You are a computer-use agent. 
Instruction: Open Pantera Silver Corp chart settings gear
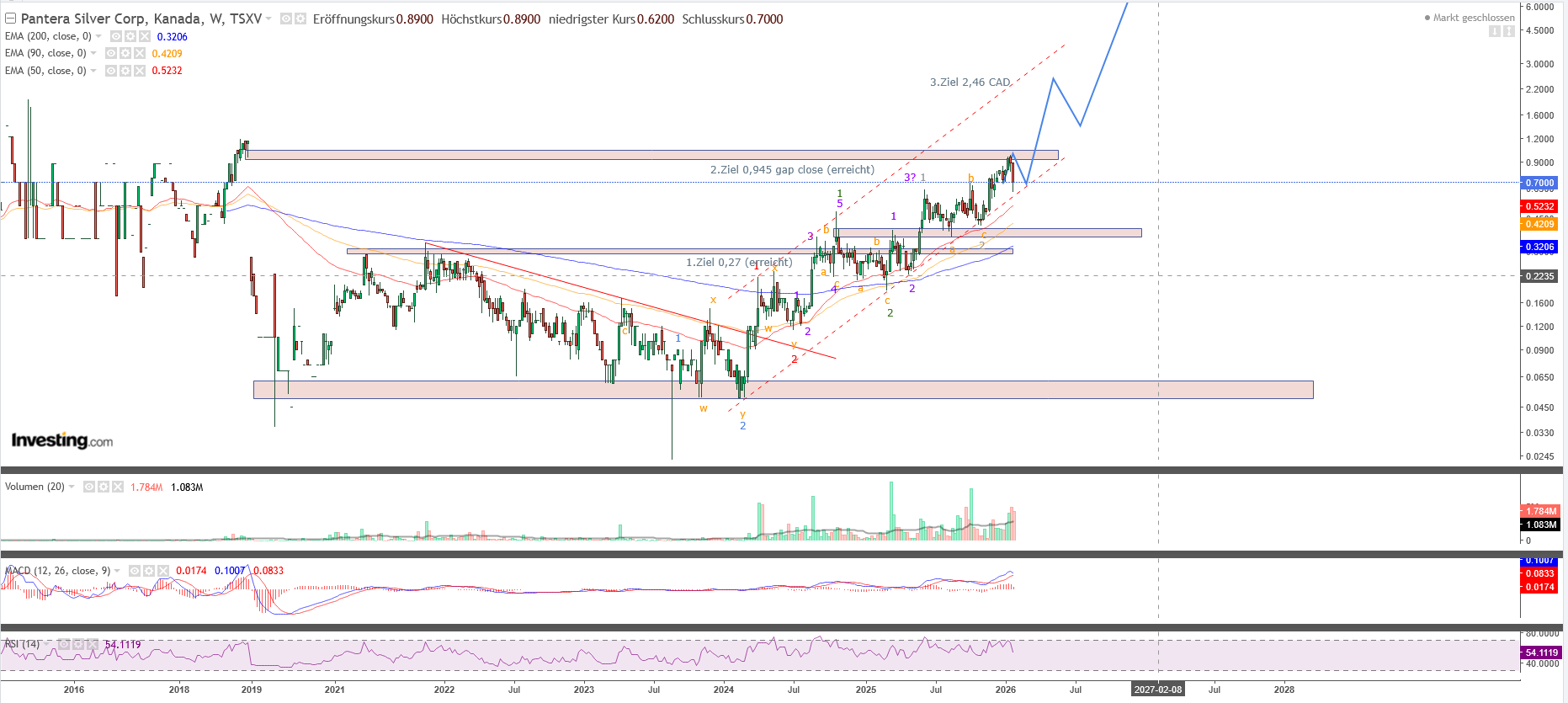(x=300, y=19)
